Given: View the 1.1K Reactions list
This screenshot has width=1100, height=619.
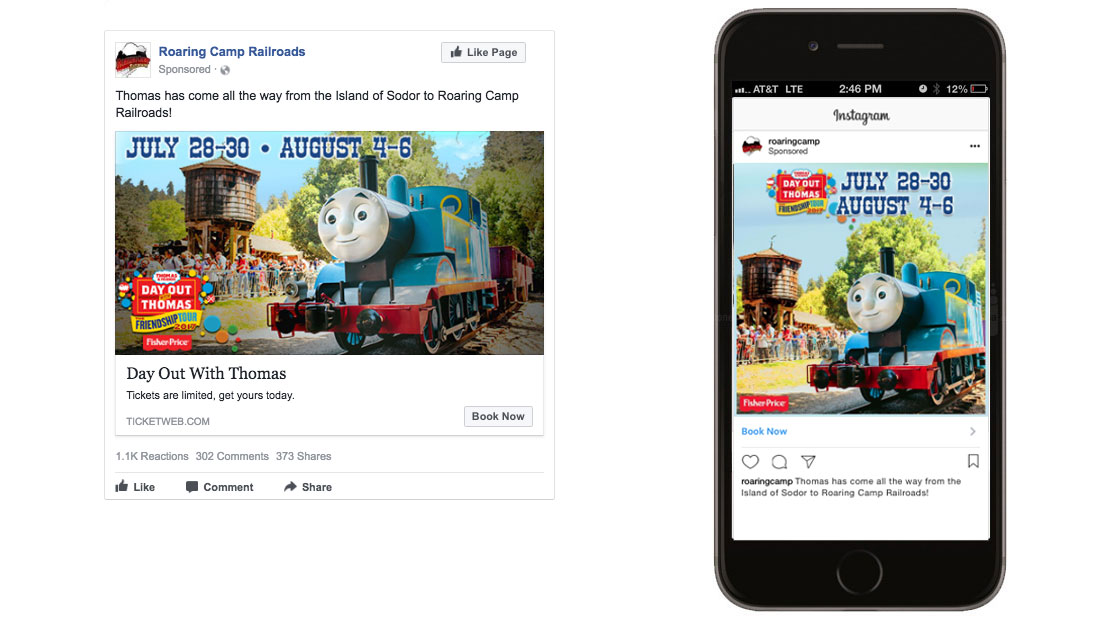Looking at the screenshot, I should (152, 456).
